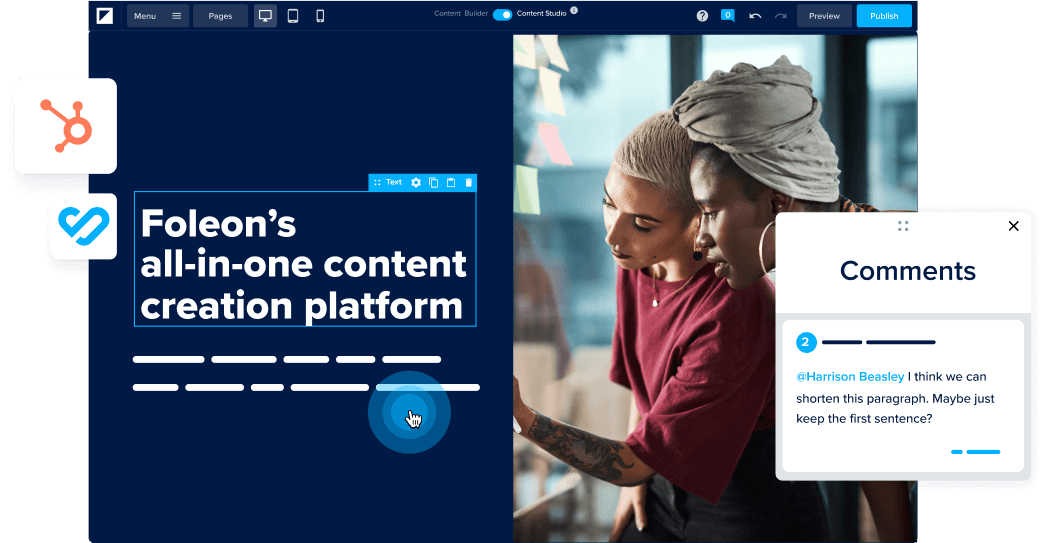Click the Publish button
This screenshot has width=1045, height=543.
884,16
